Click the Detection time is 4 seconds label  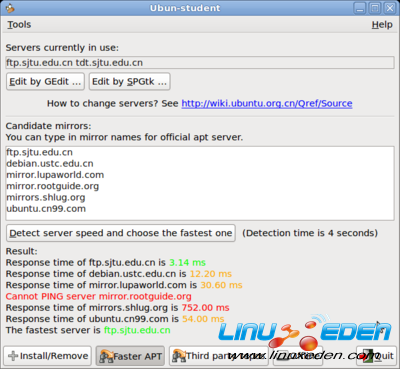coord(310,233)
